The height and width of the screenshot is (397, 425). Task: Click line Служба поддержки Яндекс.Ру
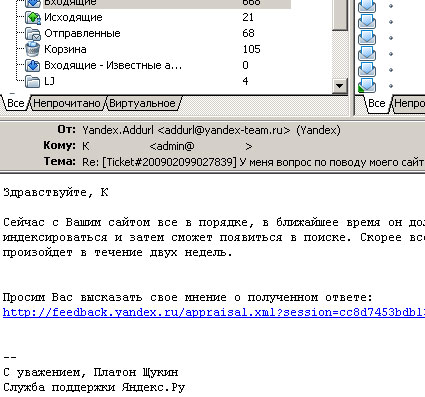94,387
